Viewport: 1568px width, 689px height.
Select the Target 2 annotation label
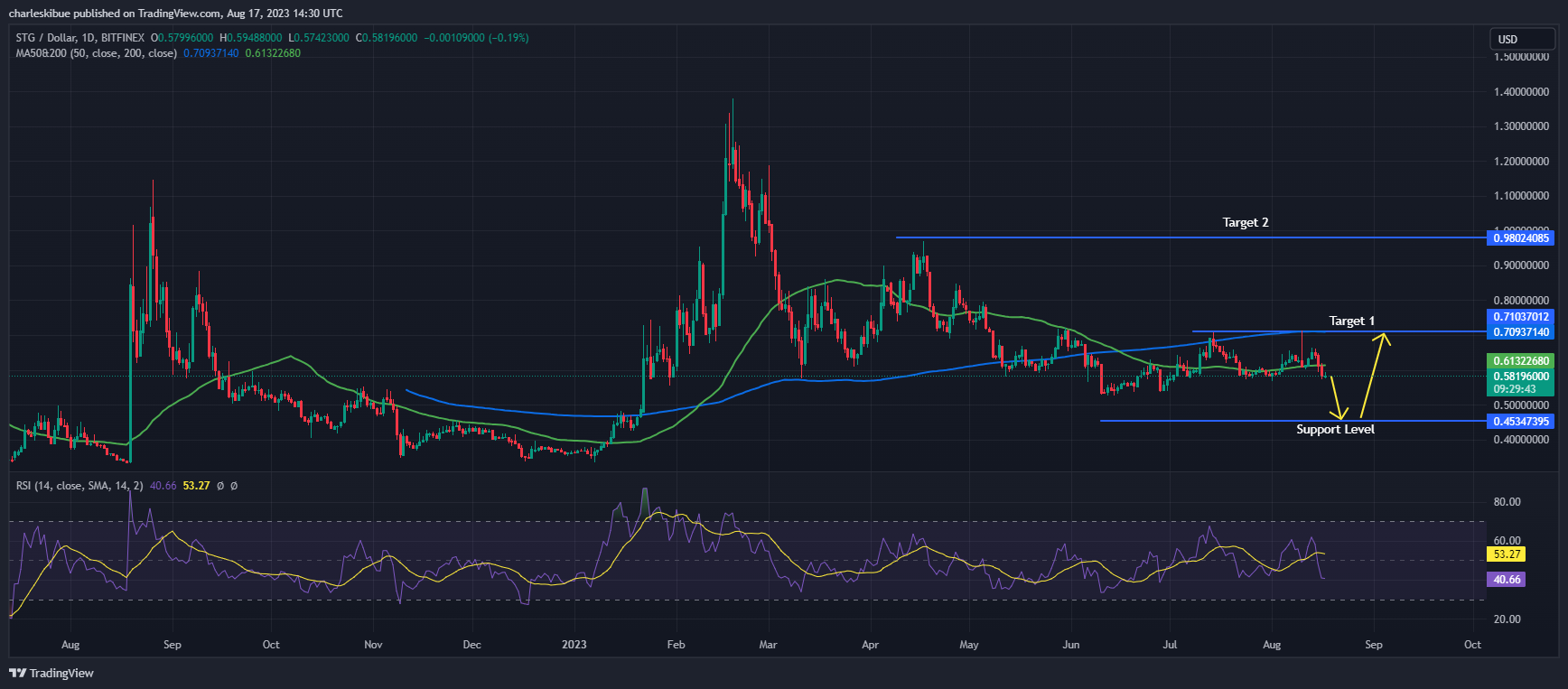coord(1246,222)
